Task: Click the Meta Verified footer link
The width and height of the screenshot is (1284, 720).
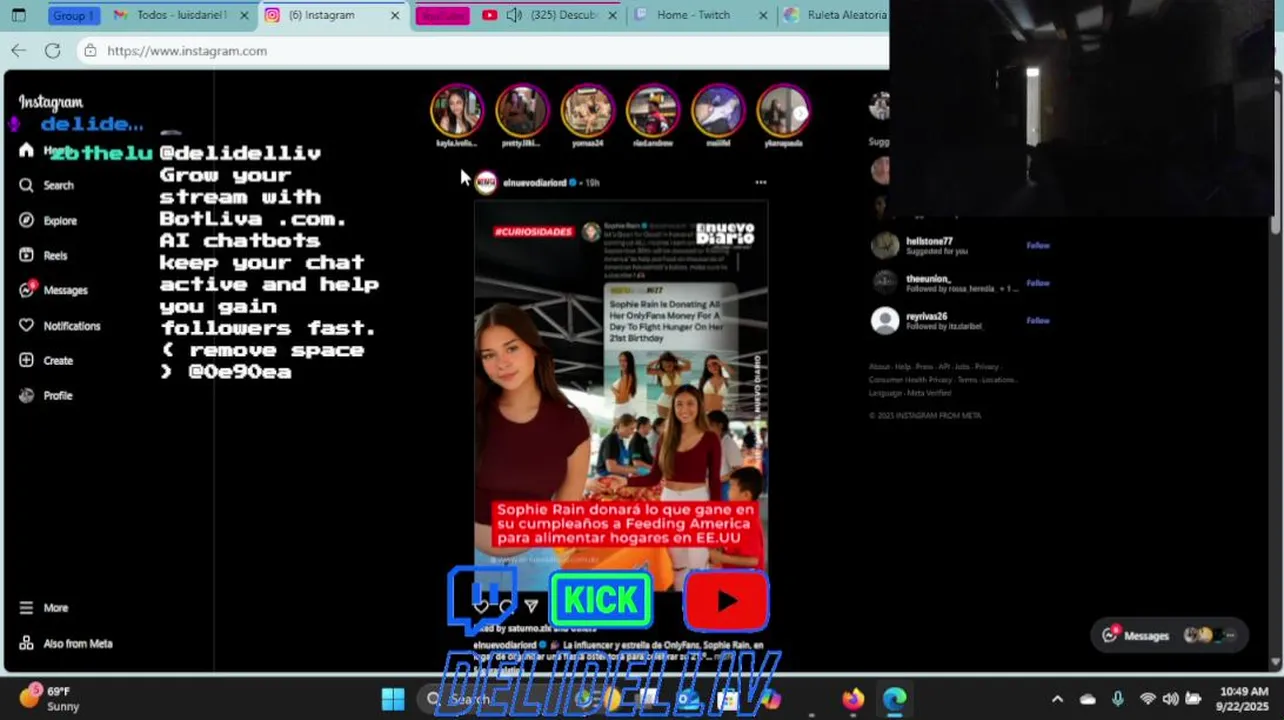Action: click(929, 393)
